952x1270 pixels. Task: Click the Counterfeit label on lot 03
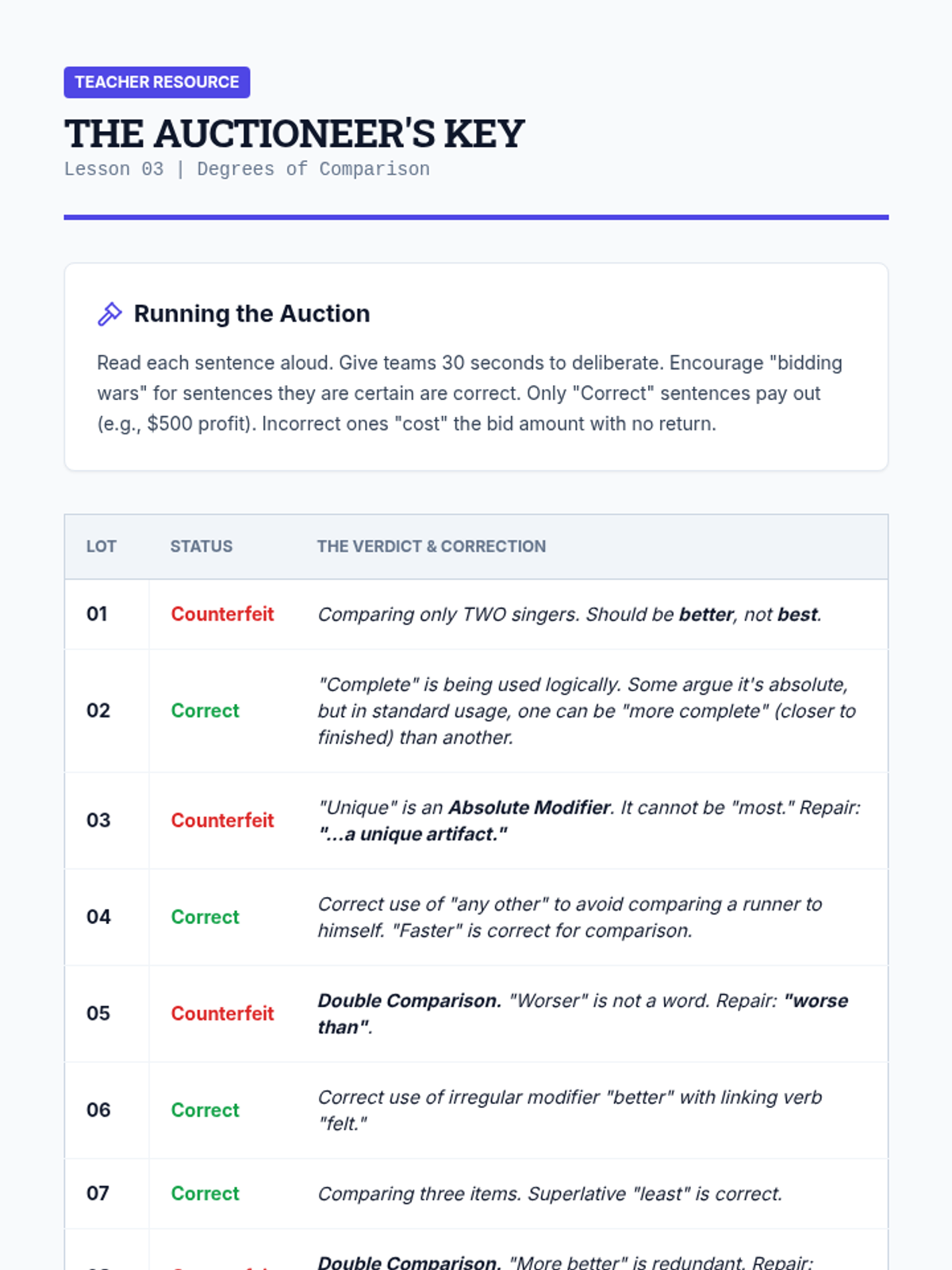point(222,820)
